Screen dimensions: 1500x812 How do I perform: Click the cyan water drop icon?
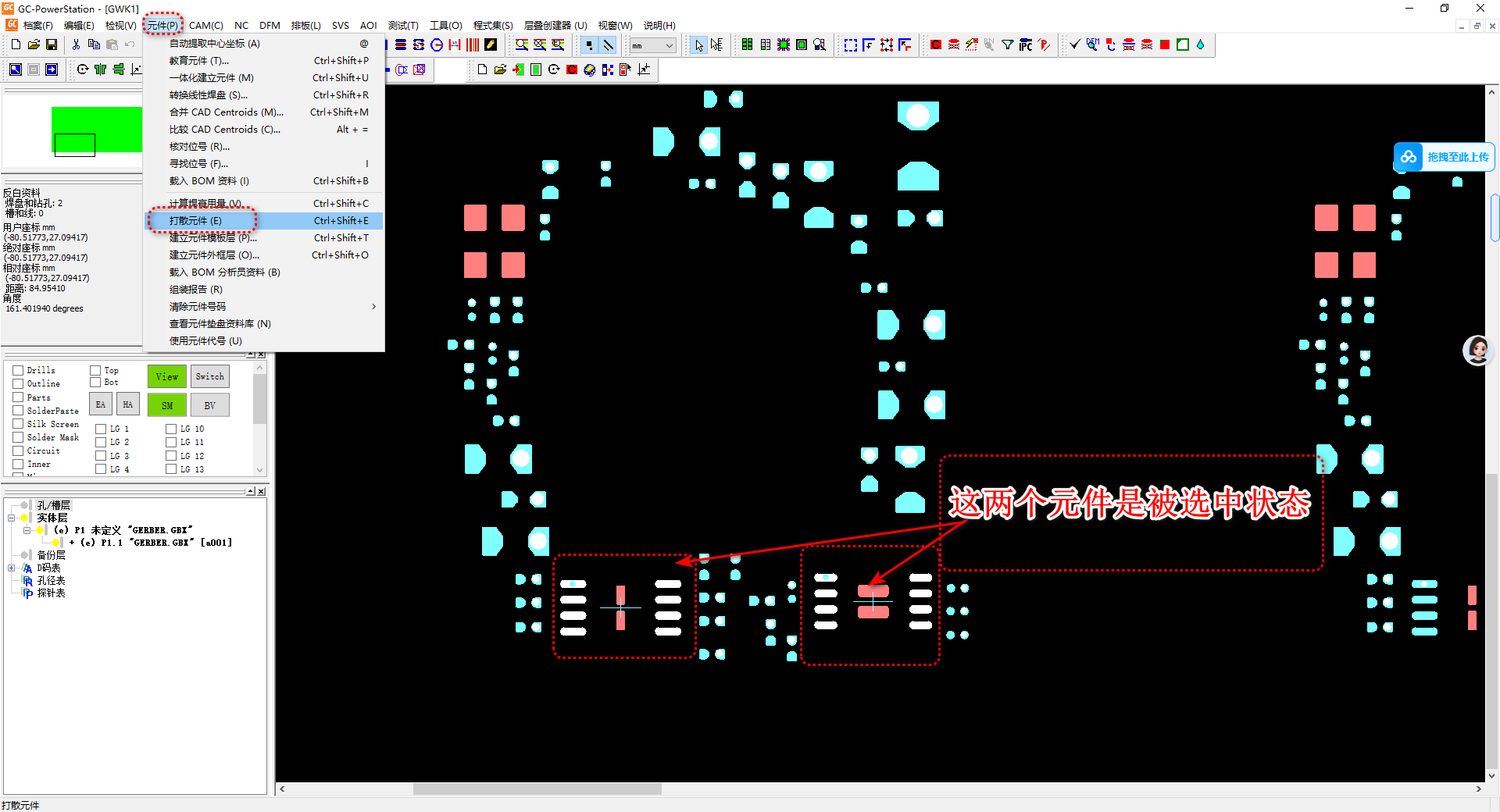(x=1200, y=45)
